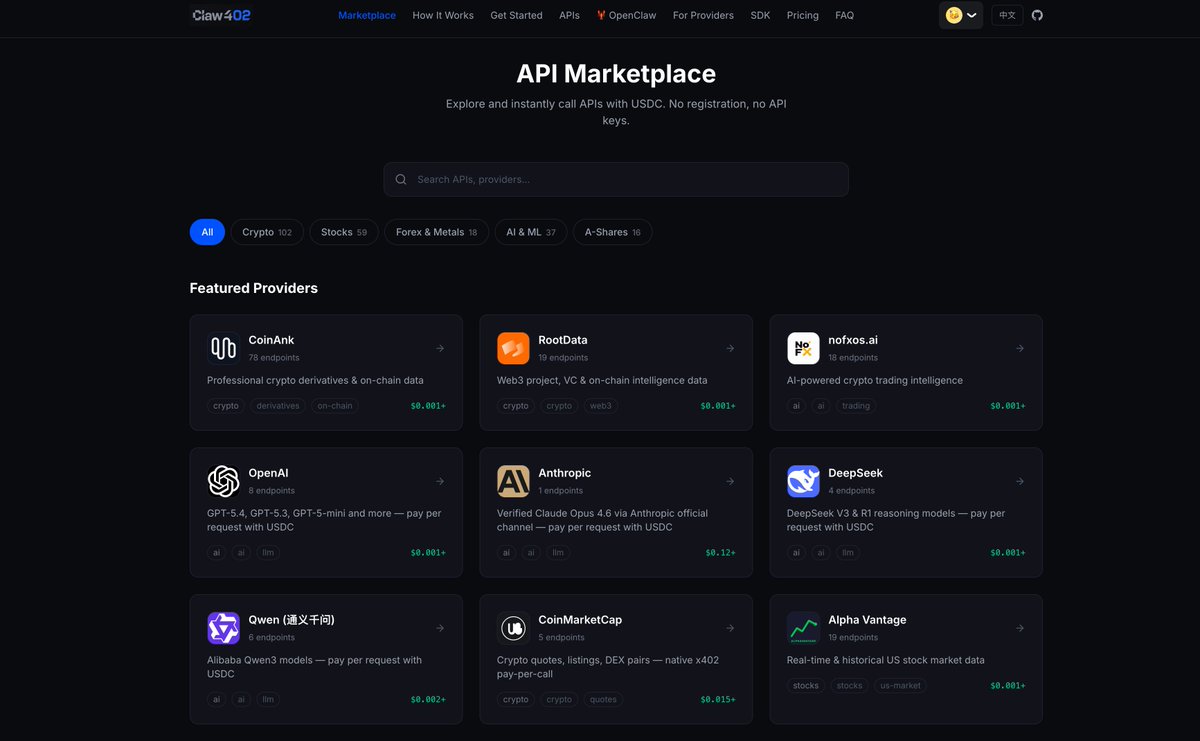Go to For Providers page
The width and height of the screenshot is (1200, 741).
(703, 15)
